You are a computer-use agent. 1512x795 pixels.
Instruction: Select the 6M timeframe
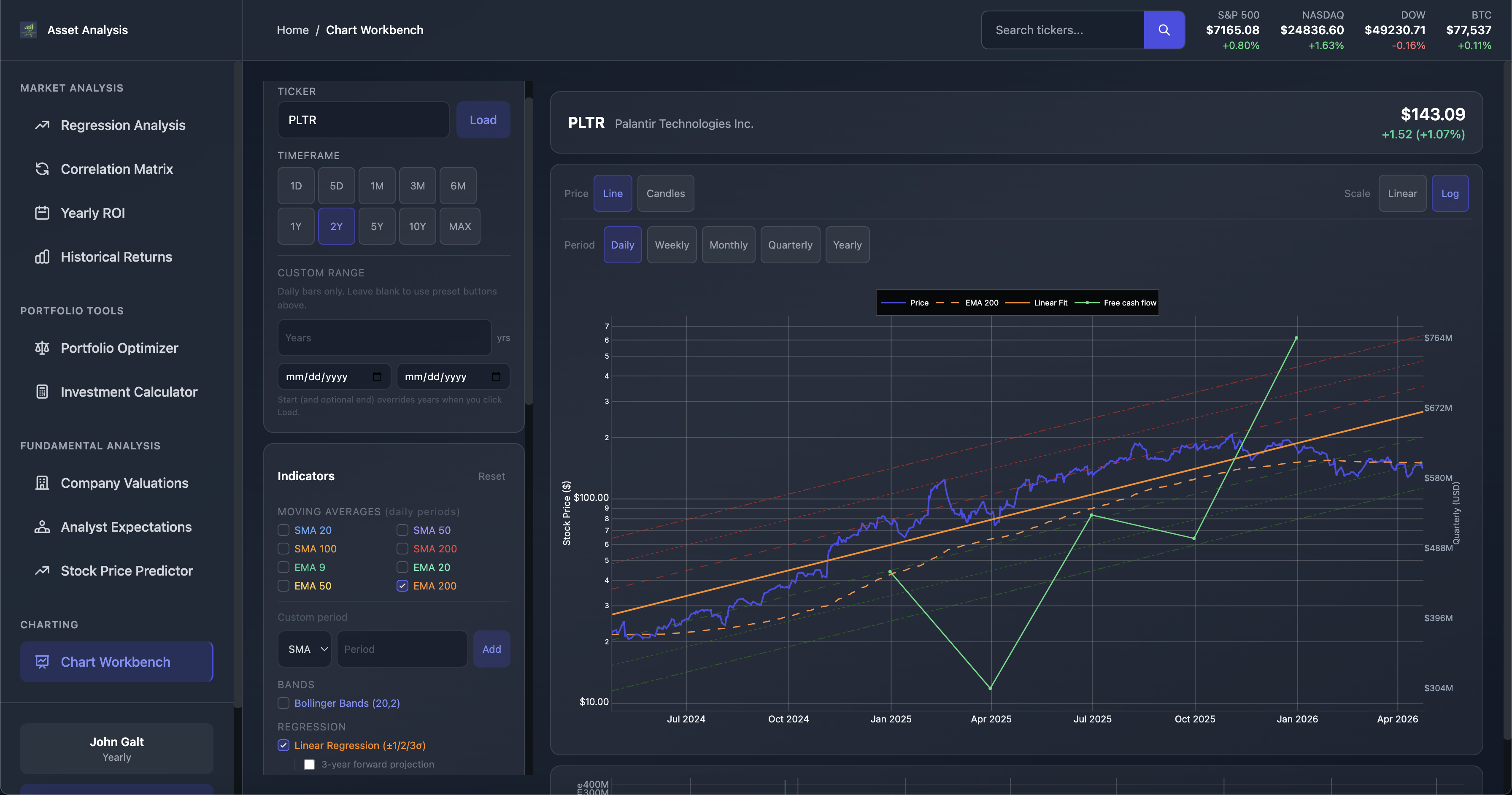[458, 186]
